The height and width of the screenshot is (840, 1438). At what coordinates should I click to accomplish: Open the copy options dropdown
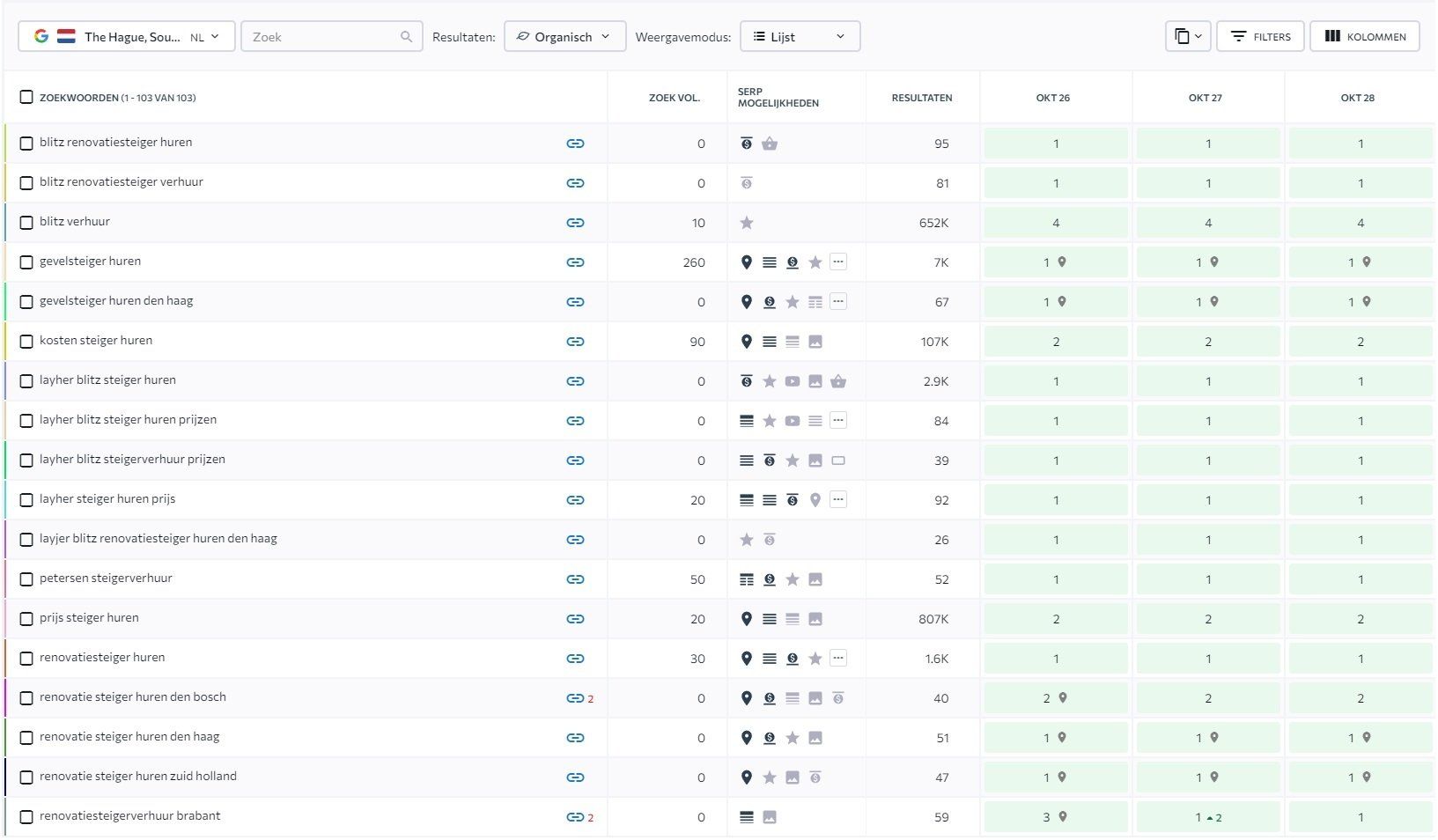pyautogui.click(x=1188, y=37)
